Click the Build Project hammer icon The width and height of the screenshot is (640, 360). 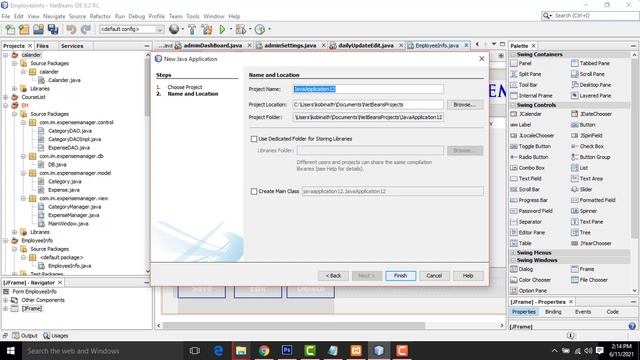pos(192,29)
